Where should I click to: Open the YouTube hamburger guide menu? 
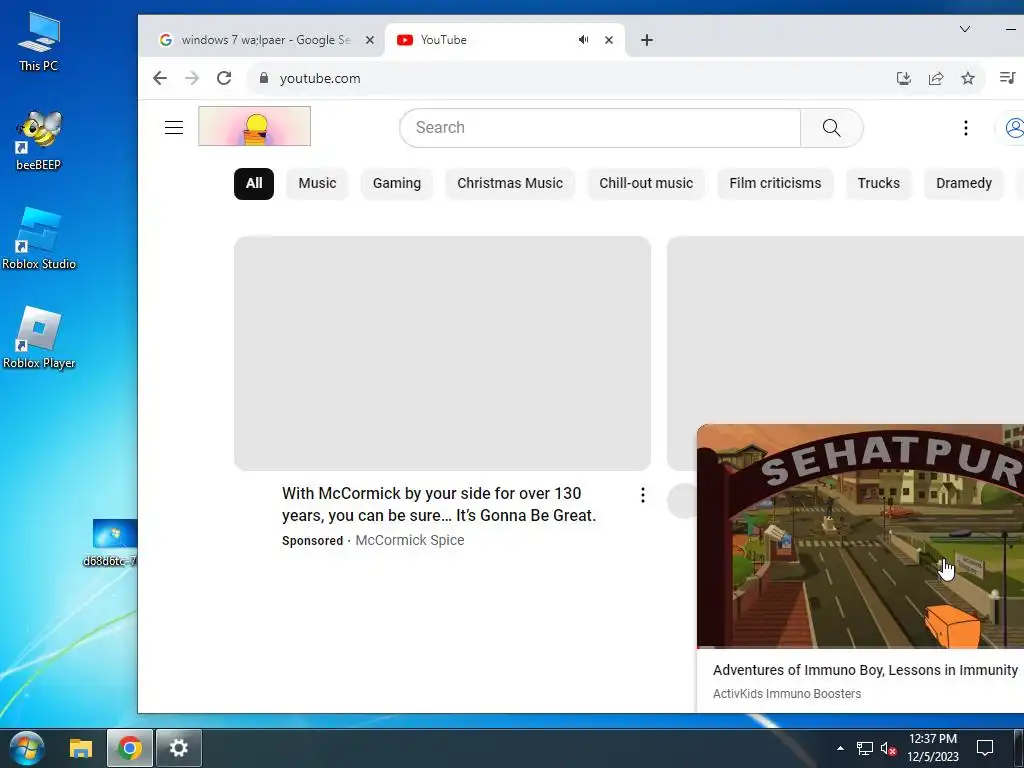point(174,127)
